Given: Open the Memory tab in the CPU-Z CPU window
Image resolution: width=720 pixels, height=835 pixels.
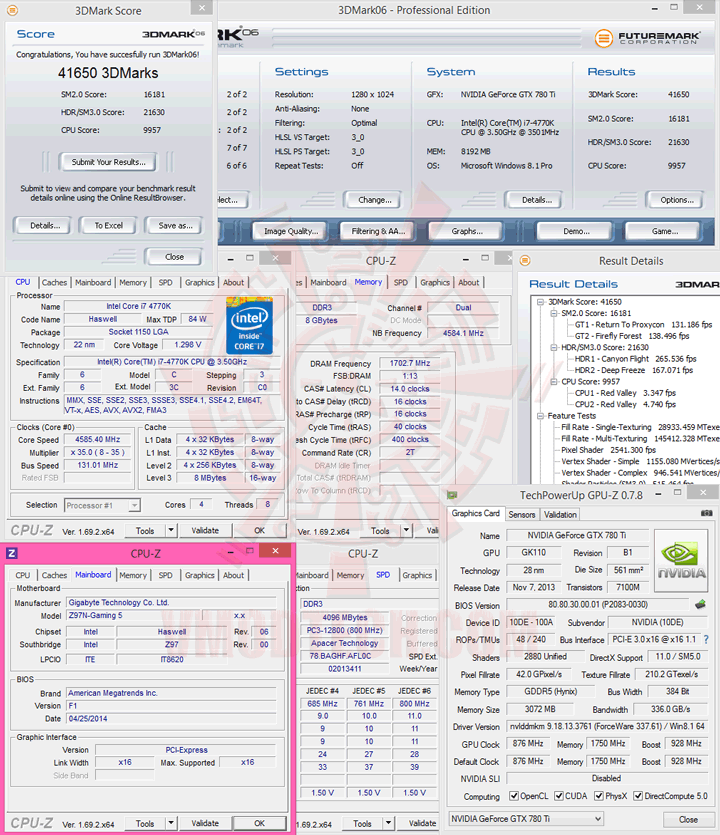Looking at the screenshot, I should point(133,282).
